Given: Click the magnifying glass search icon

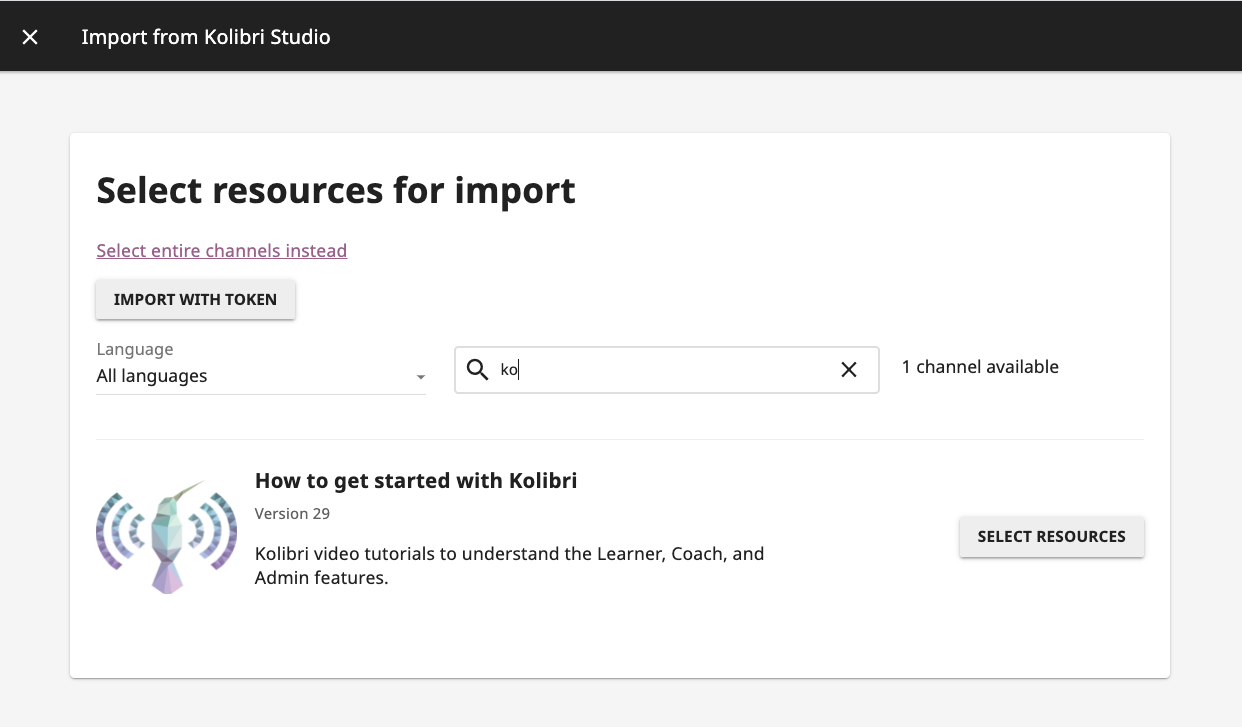Looking at the screenshot, I should 478,370.
